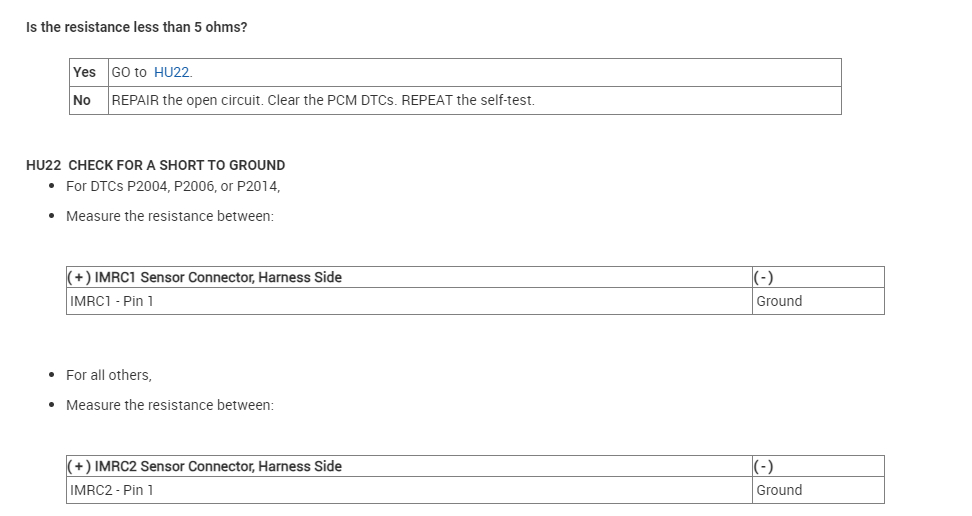Click the "IMRC2 - Pin 1" table cell
This screenshot has width=972, height=516.
112,490
